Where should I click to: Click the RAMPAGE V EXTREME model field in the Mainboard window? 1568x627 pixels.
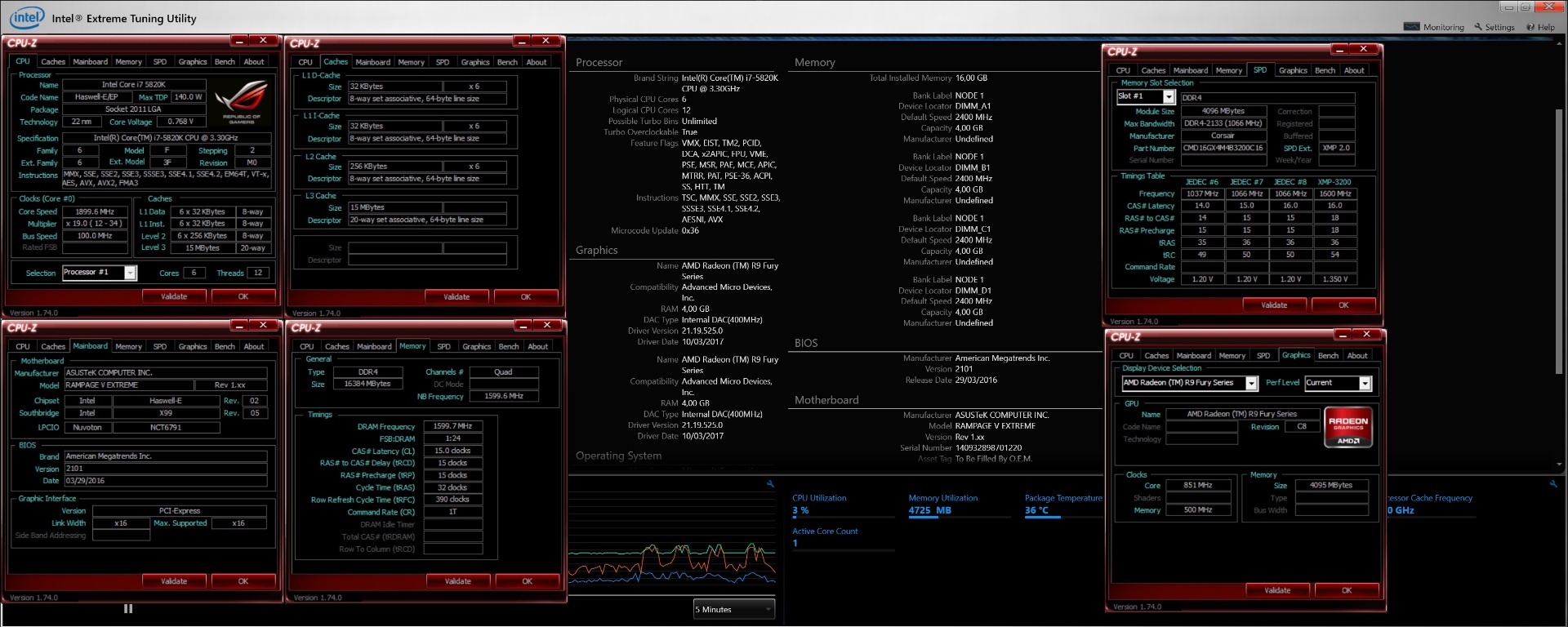click(x=129, y=385)
